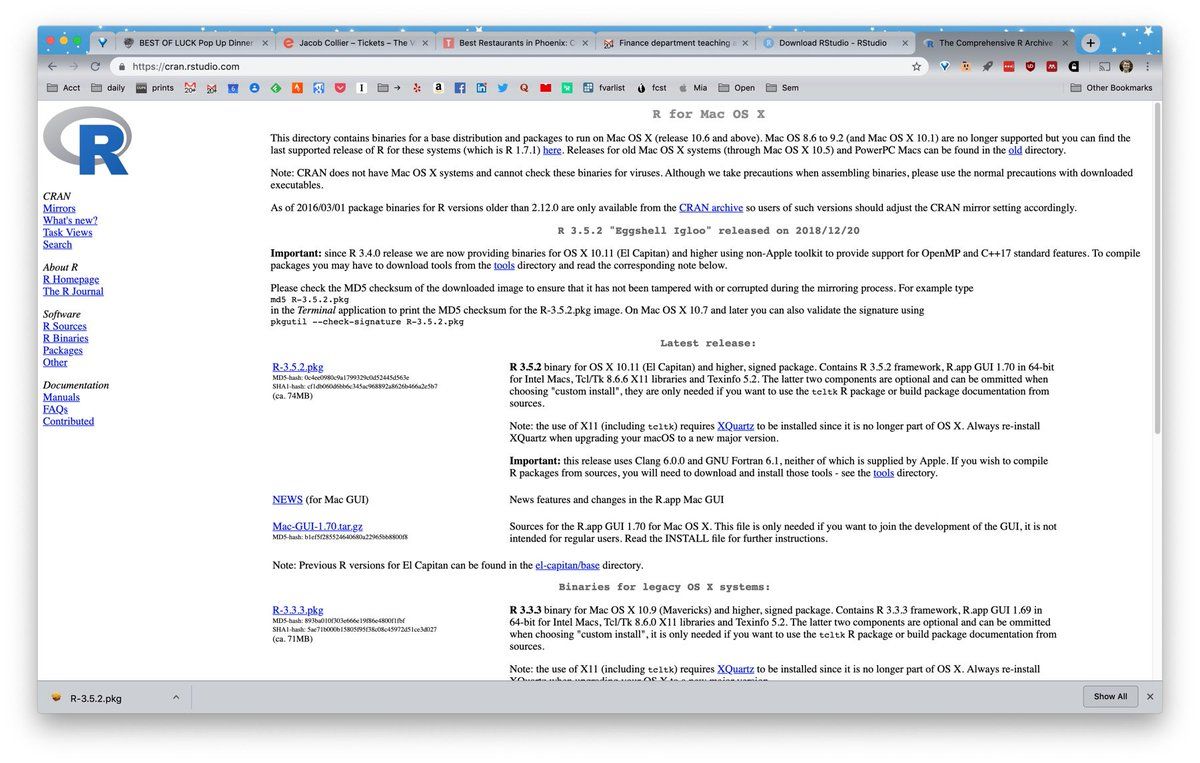Download the R-3.5.2.pkg link
Screen dimensions: 1200x763
[x=297, y=367]
